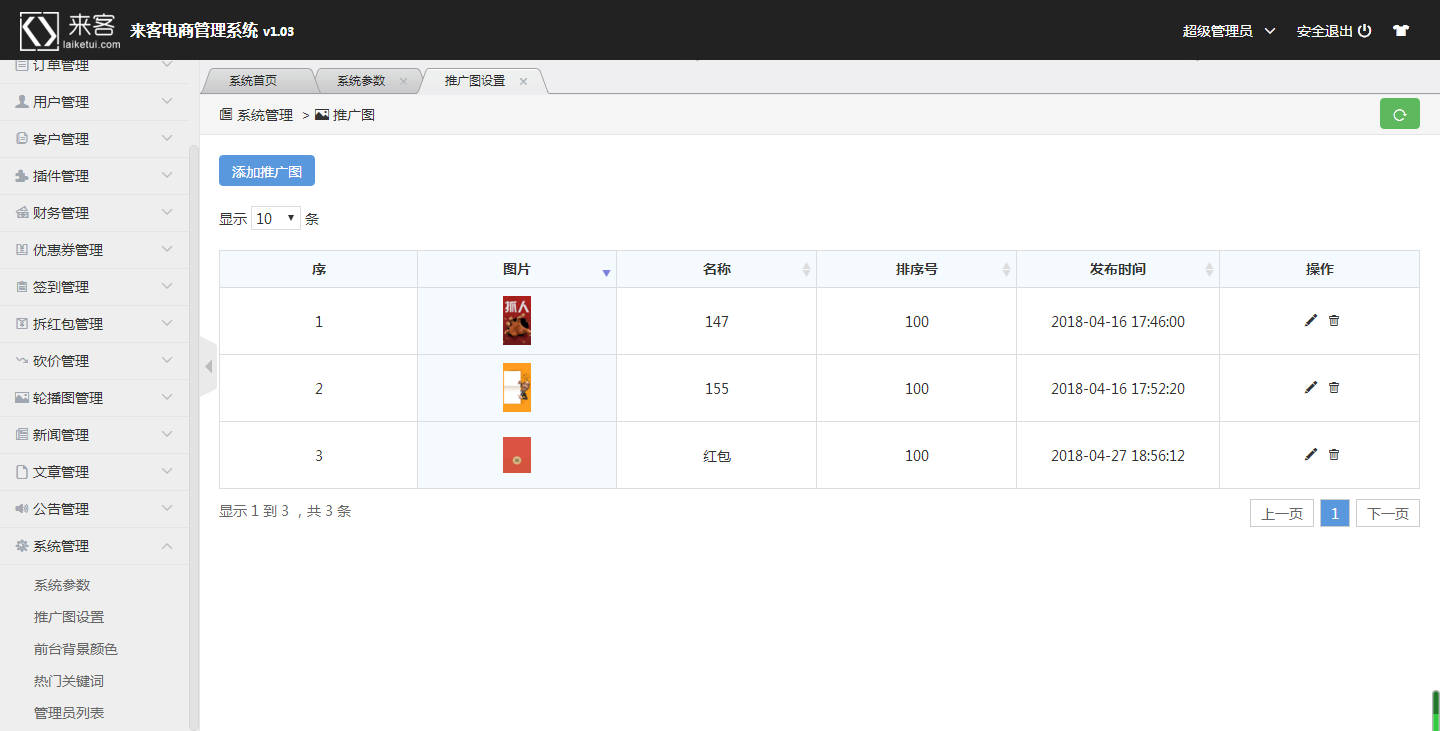Image resolution: width=1440 pixels, height=731 pixels.
Task: Click the 来客 laiketui logo
Action: coord(71,31)
